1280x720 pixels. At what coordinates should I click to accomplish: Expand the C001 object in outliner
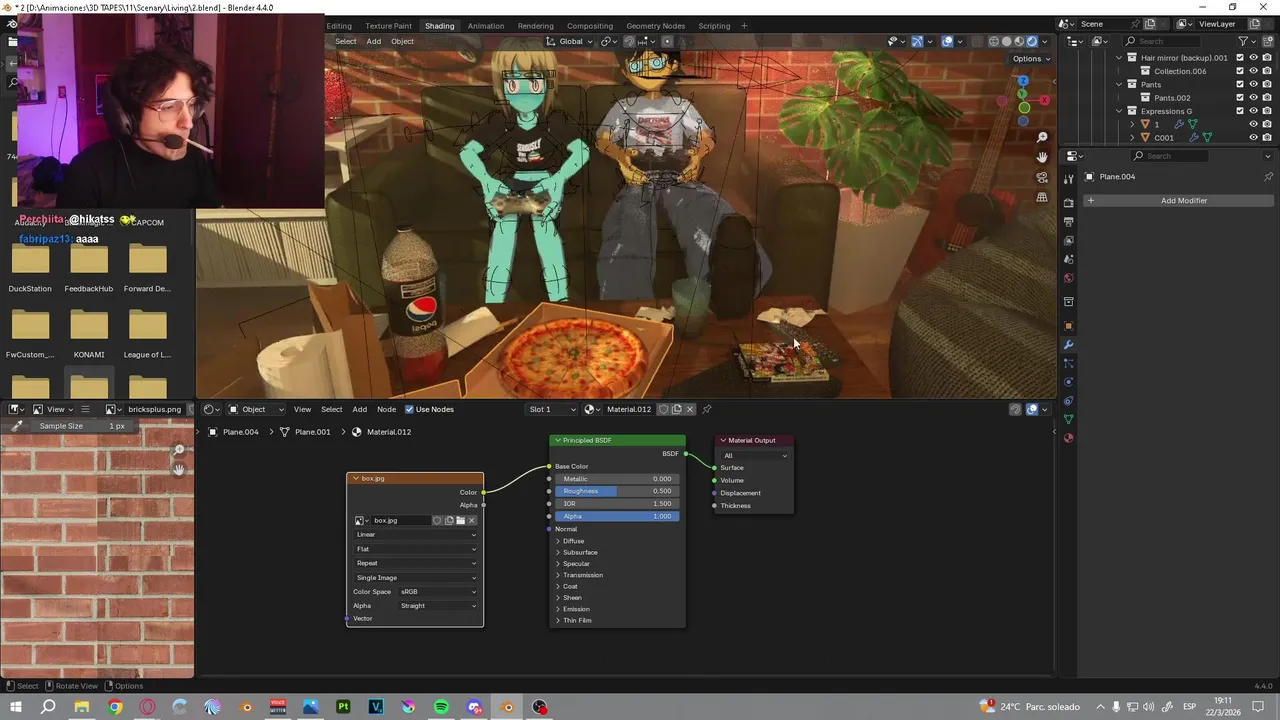[x=1132, y=137]
